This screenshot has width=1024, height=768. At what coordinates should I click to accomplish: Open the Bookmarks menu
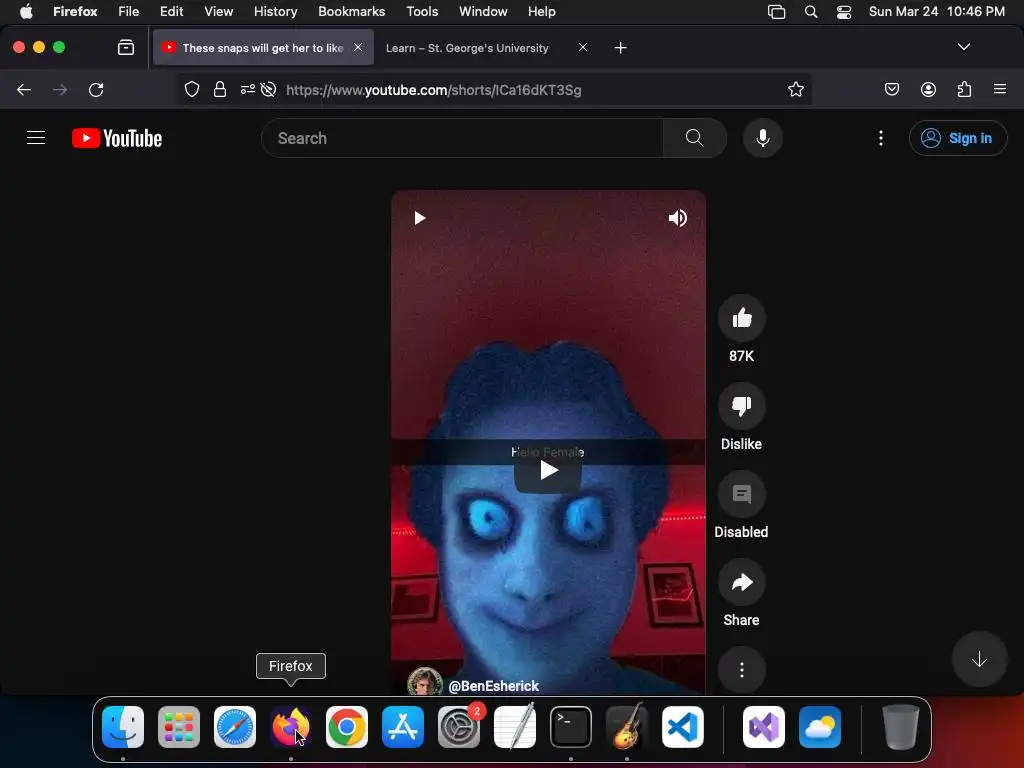(351, 11)
